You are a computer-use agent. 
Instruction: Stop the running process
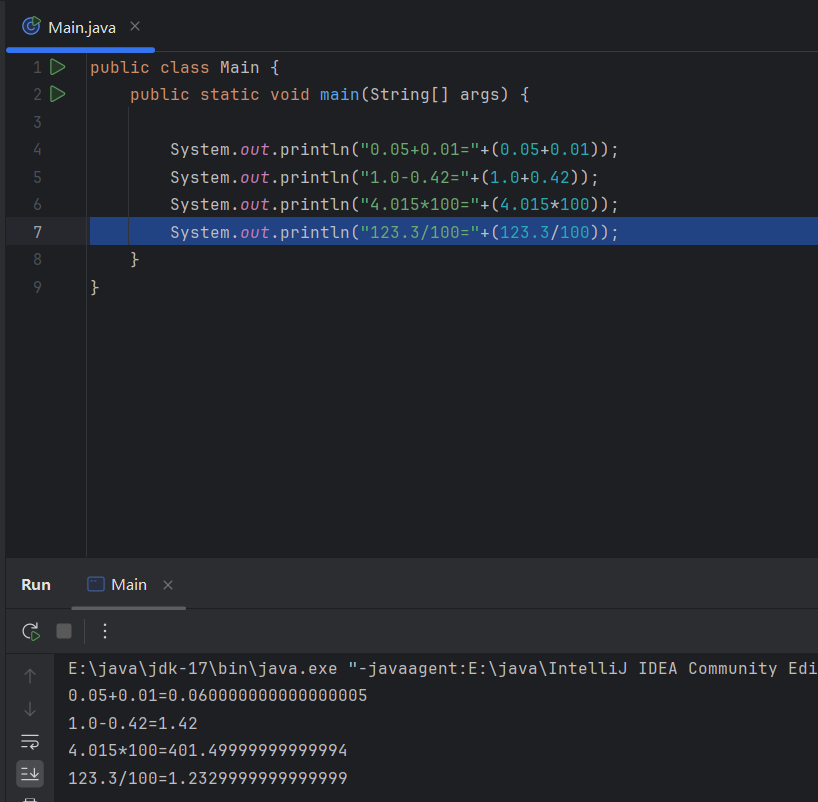[64, 631]
